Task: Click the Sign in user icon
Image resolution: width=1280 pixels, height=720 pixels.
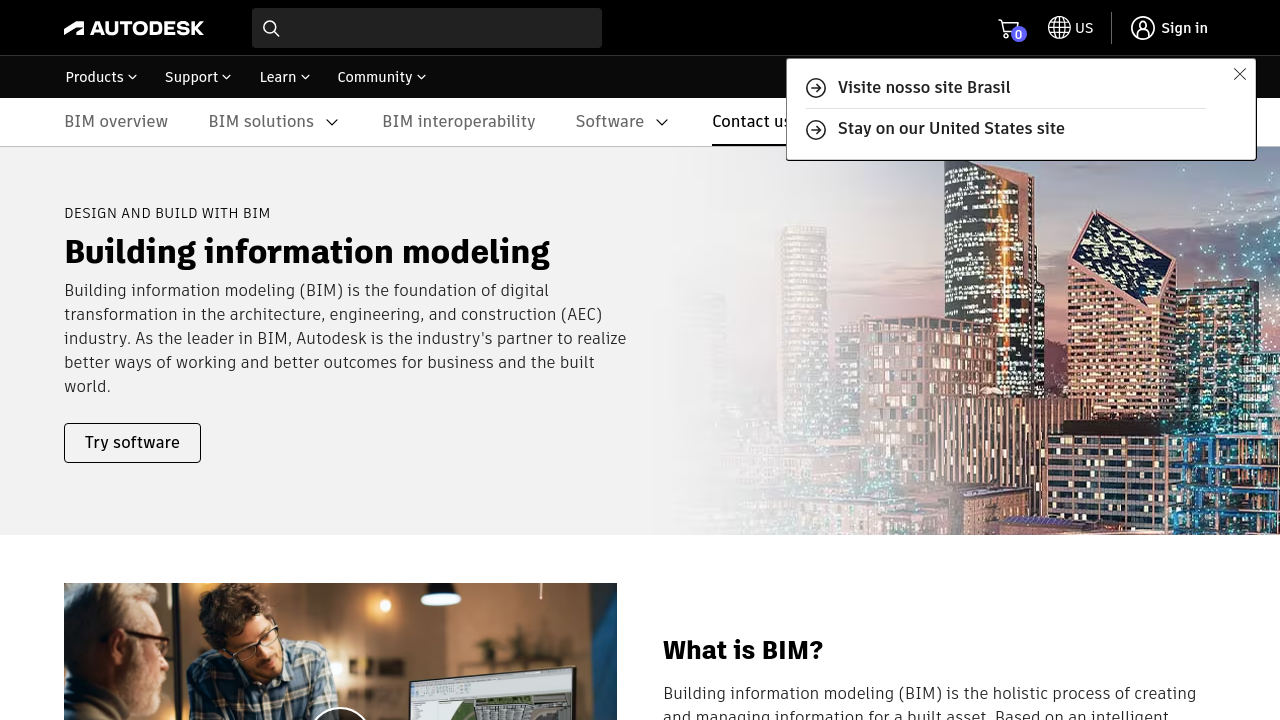Action: pyautogui.click(x=1143, y=28)
